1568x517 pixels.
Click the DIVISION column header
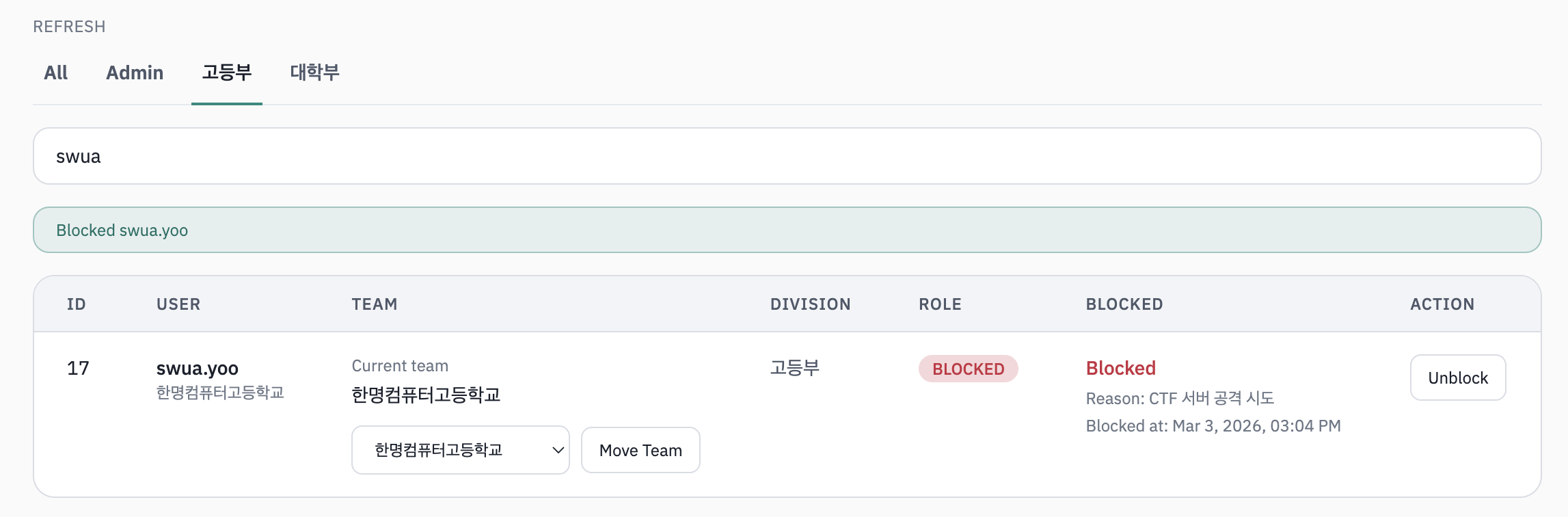click(809, 304)
